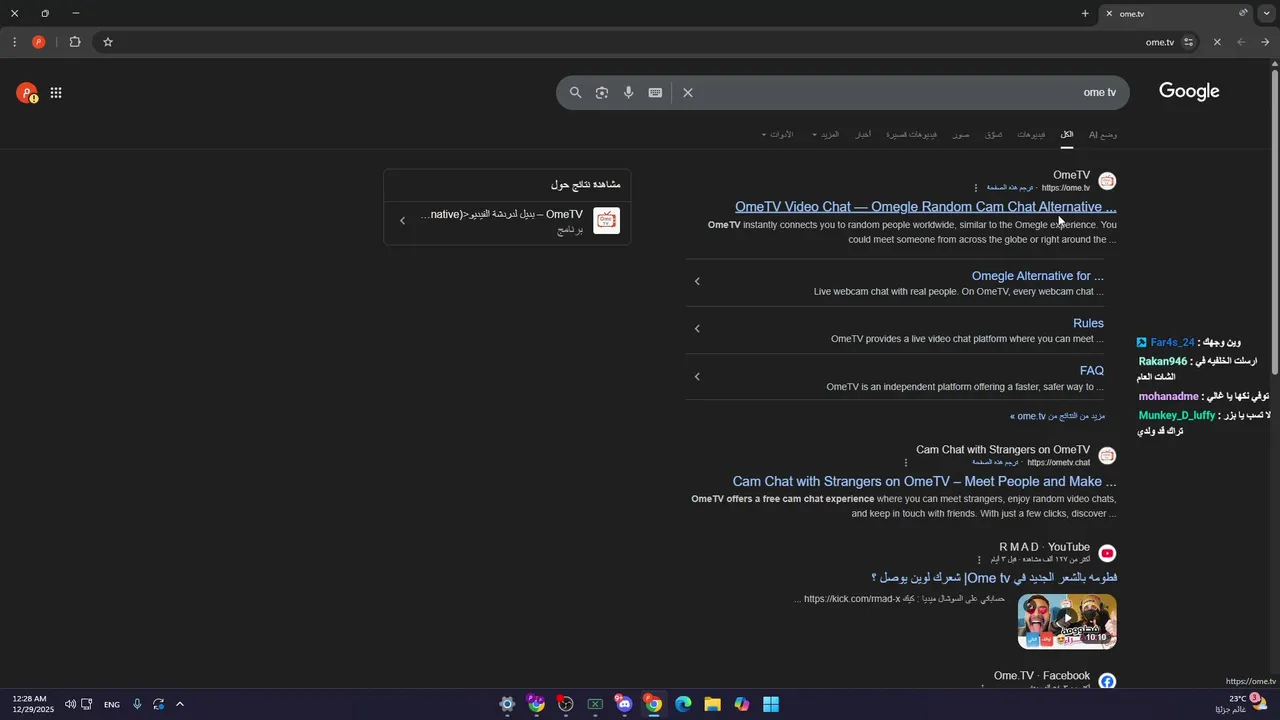Open OmeTV Video Chat result link
The image size is (1280, 720).
925,207
